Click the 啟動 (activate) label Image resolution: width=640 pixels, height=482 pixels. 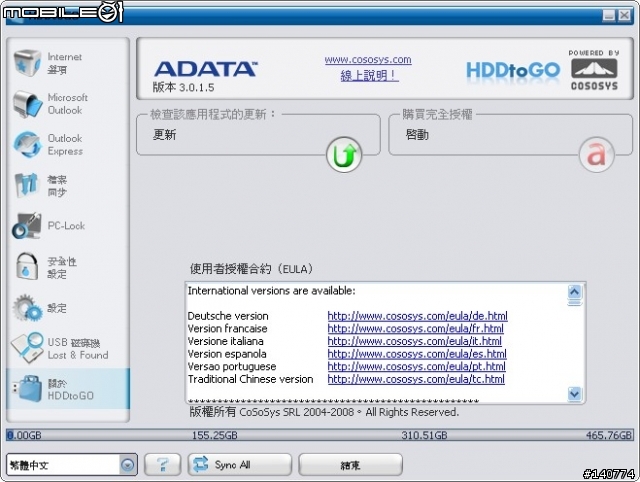[417, 135]
